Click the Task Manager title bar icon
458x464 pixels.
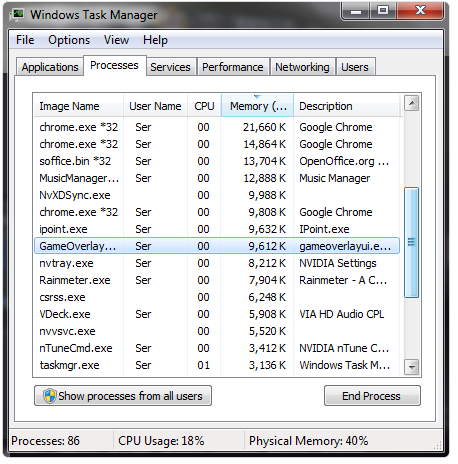pos(17,15)
